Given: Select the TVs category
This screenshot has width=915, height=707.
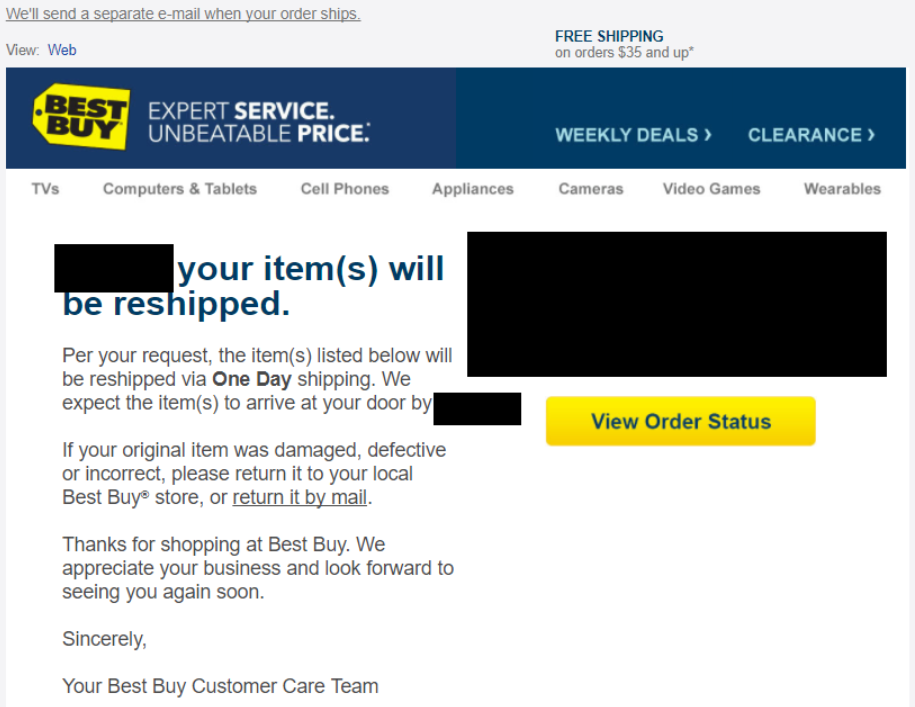Looking at the screenshot, I should coord(46,189).
